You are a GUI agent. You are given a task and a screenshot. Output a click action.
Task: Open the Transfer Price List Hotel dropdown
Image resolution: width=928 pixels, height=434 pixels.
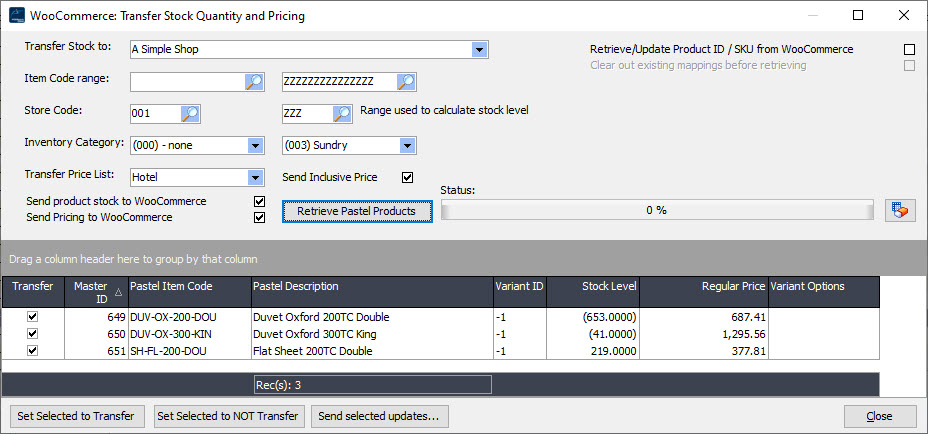click(x=255, y=177)
